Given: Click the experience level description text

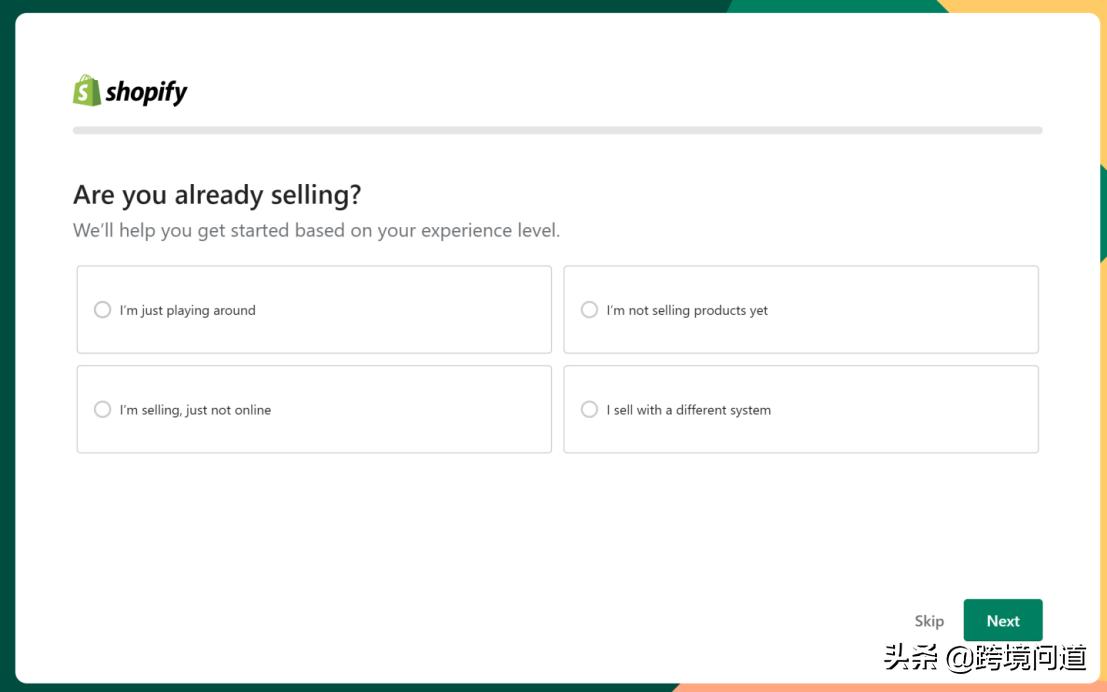Looking at the screenshot, I should tap(317, 229).
